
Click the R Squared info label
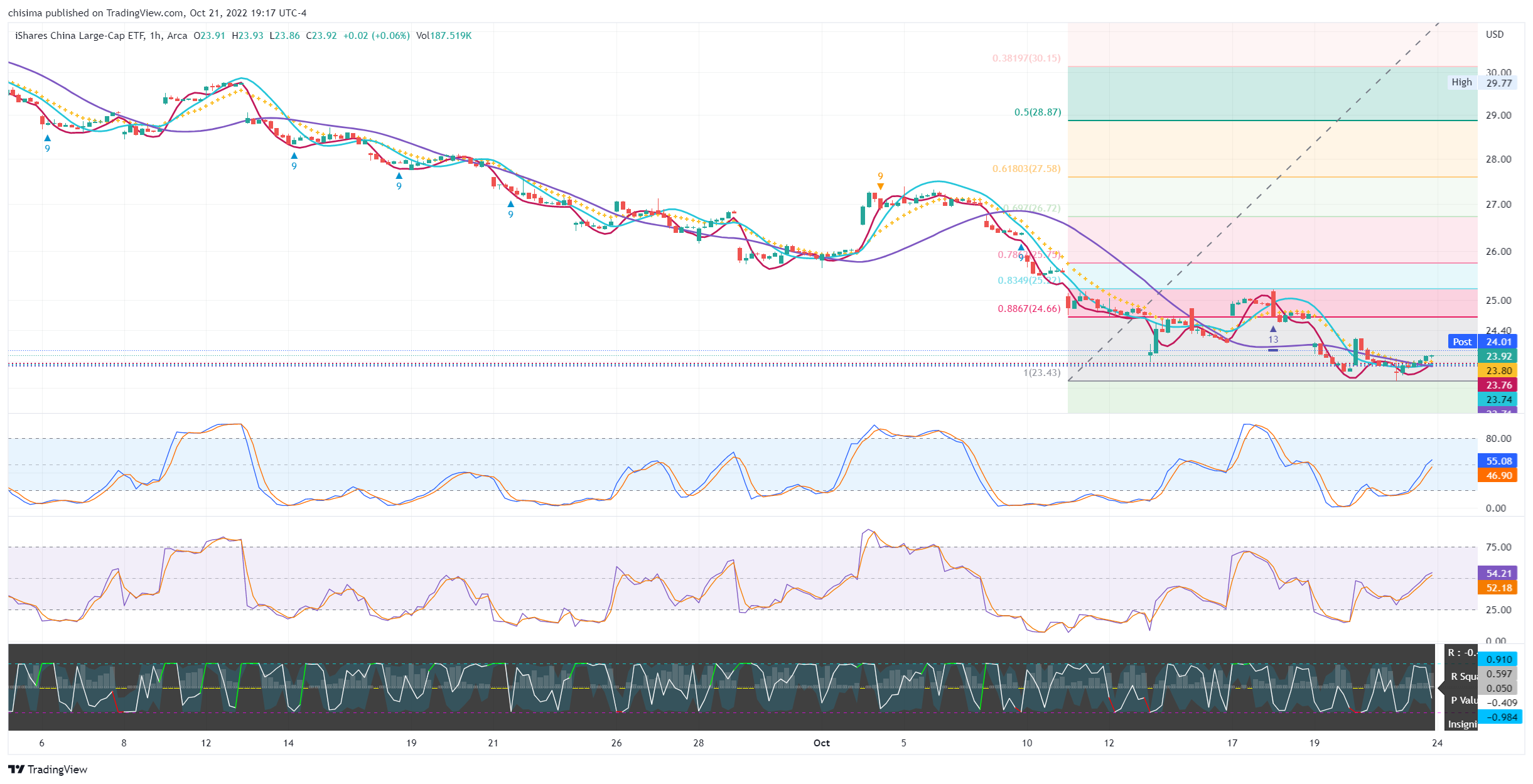pyautogui.click(x=1464, y=677)
